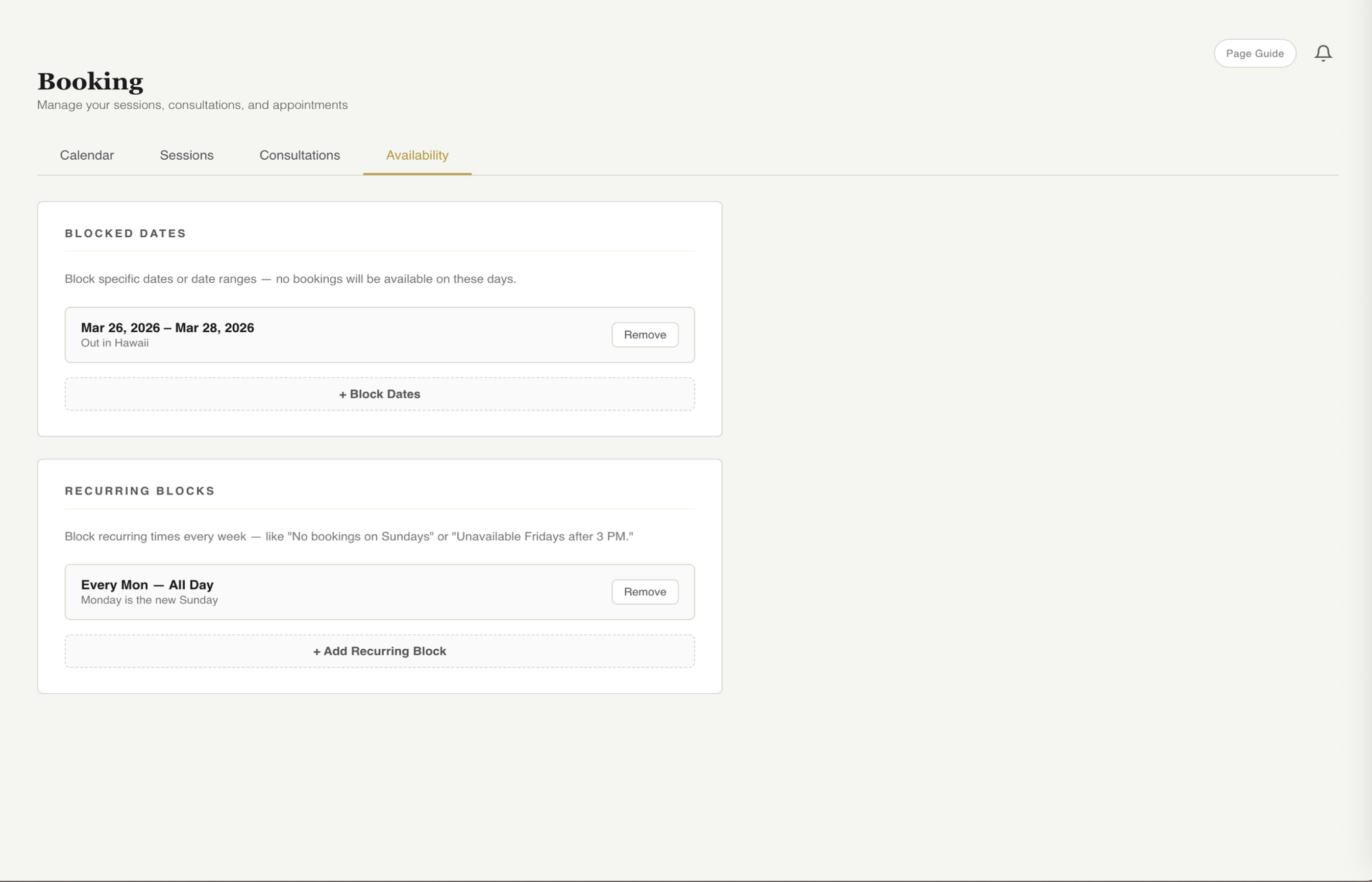Image resolution: width=1372 pixels, height=882 pixels.
Task: Select the Availability tab
Action: pyautogui.click(x=417, y=155)
